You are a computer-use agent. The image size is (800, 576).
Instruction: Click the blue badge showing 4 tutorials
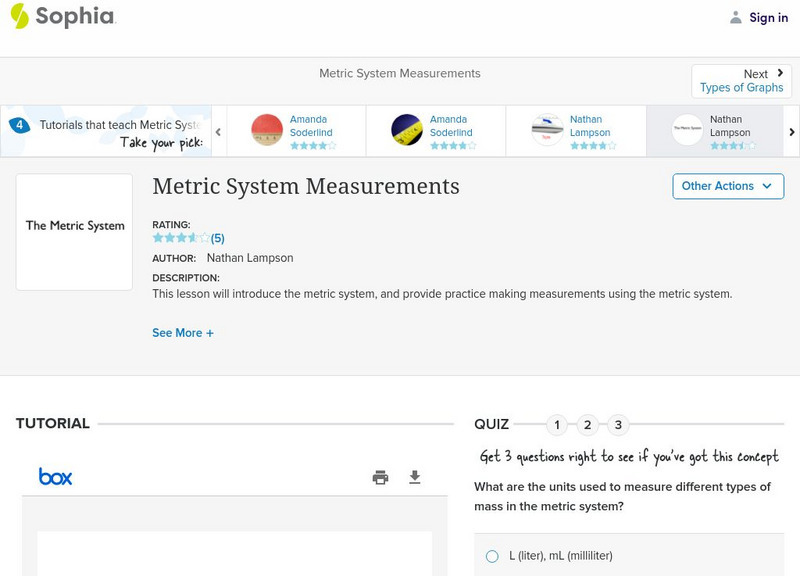tap(19, 126)
